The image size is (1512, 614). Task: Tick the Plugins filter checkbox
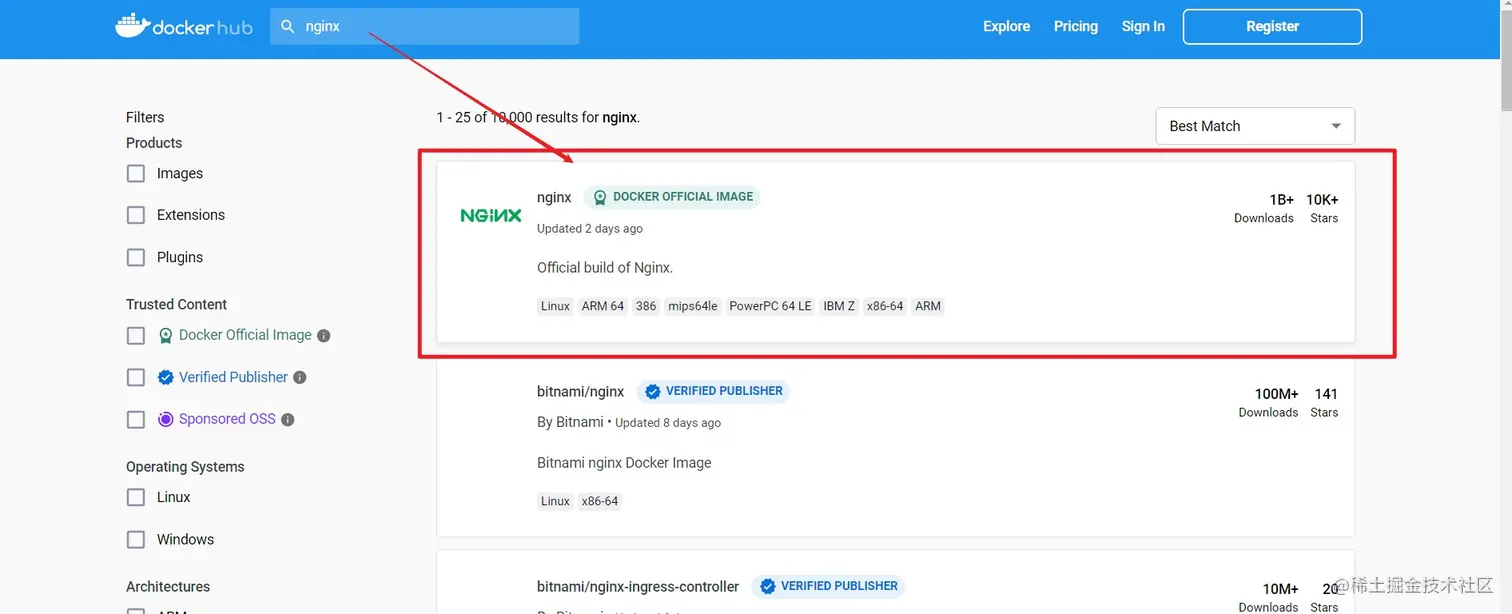click(x=136, y=258)
